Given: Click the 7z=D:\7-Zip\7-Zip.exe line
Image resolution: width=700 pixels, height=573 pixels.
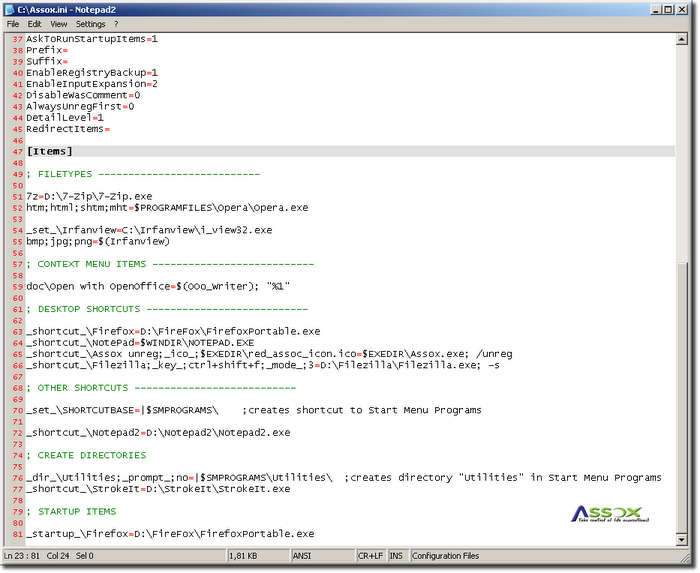Looking at the screenshot, I should (x=89, y=196).
